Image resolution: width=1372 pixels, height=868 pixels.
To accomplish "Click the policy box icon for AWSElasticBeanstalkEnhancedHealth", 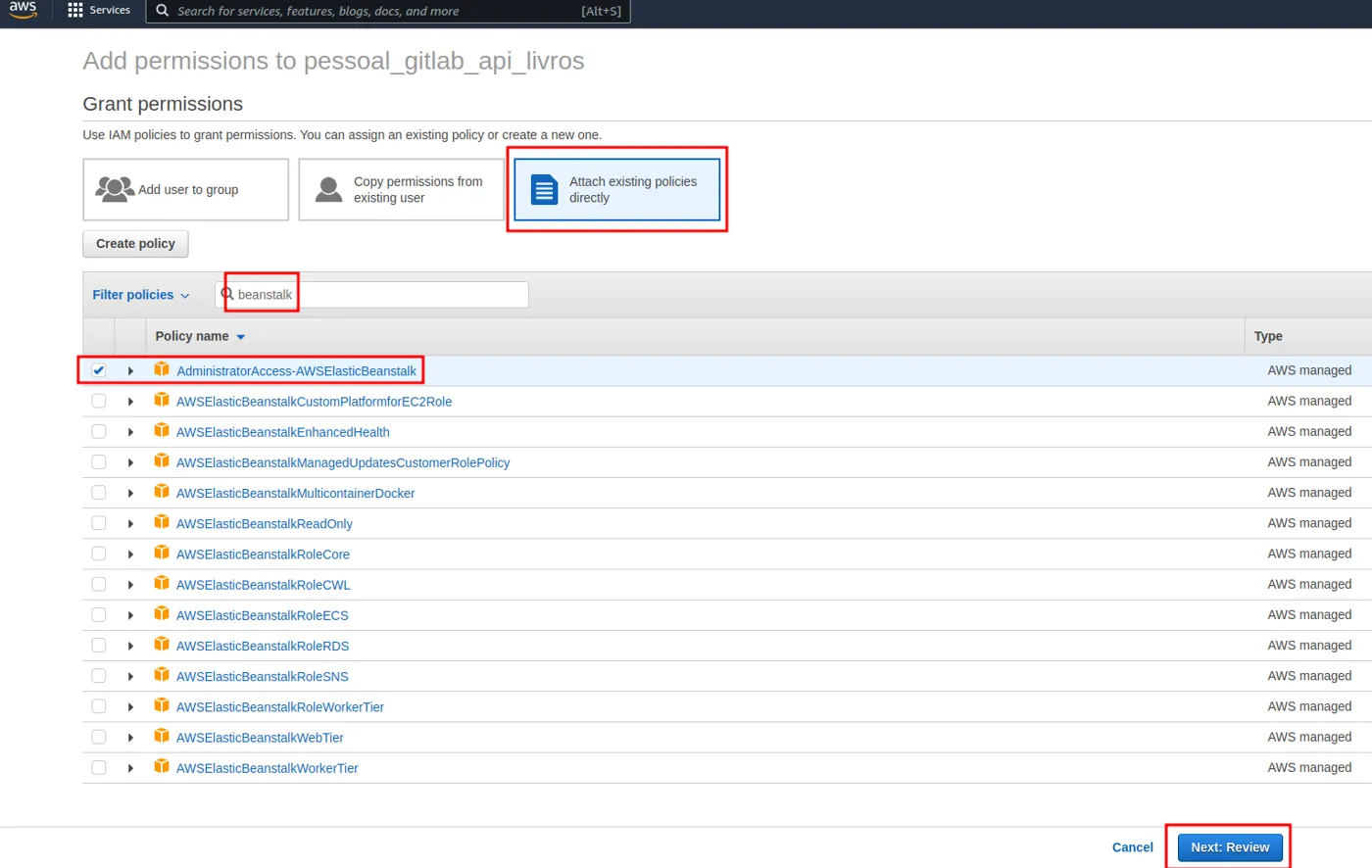I will 162,431.
